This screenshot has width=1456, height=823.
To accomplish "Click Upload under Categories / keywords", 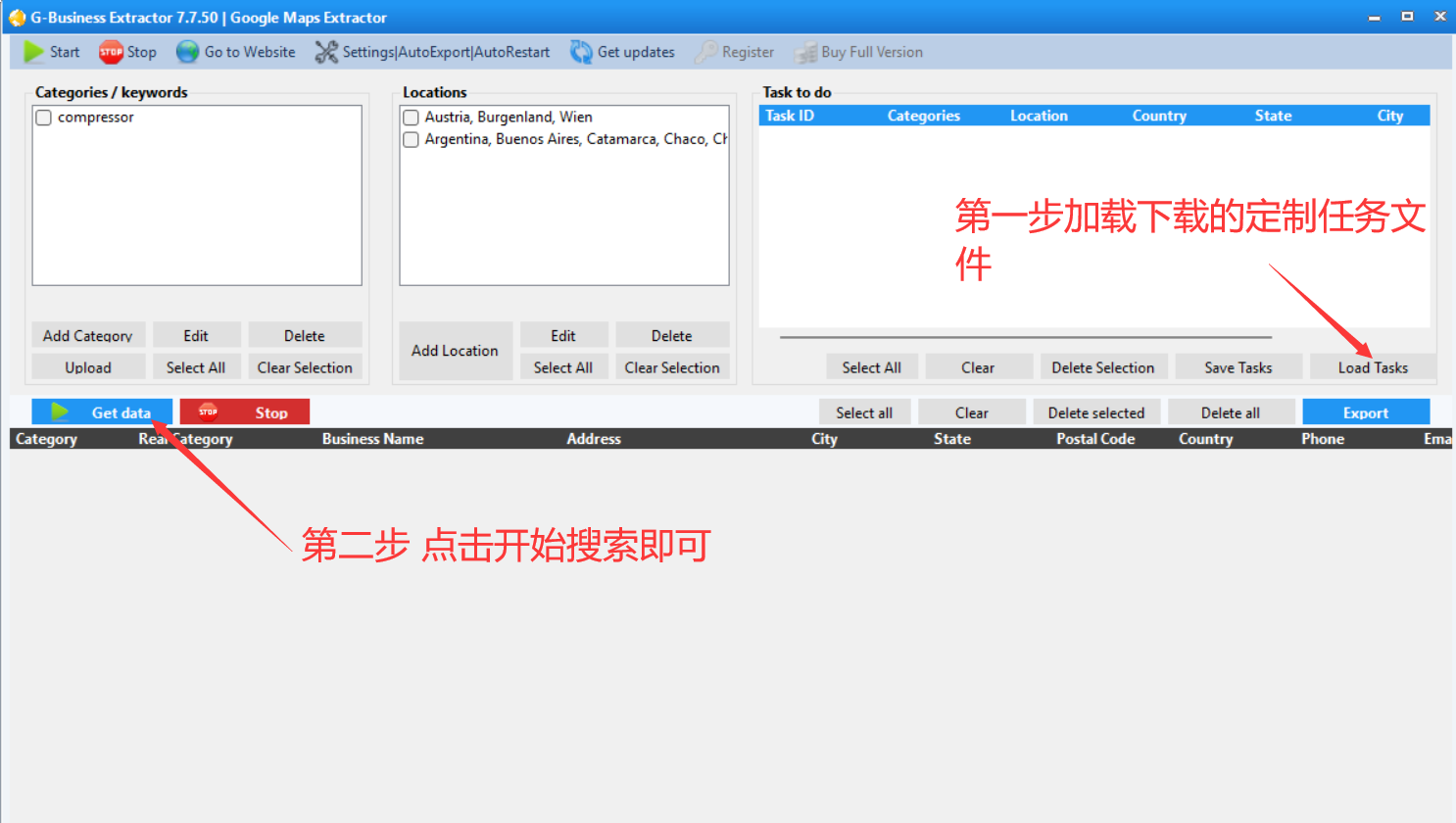I will (x=88, y=366).
